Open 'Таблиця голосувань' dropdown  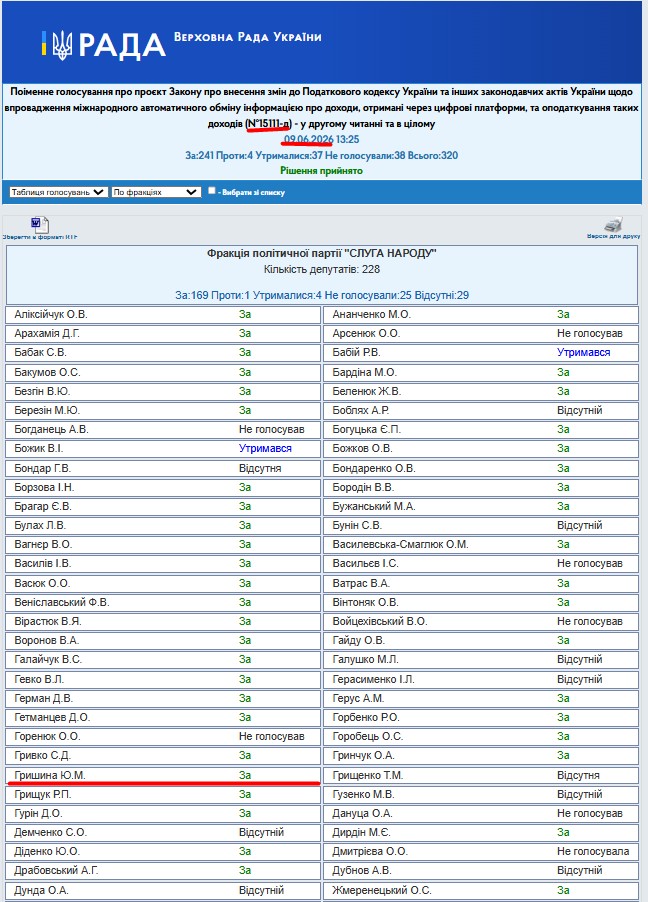58,192
